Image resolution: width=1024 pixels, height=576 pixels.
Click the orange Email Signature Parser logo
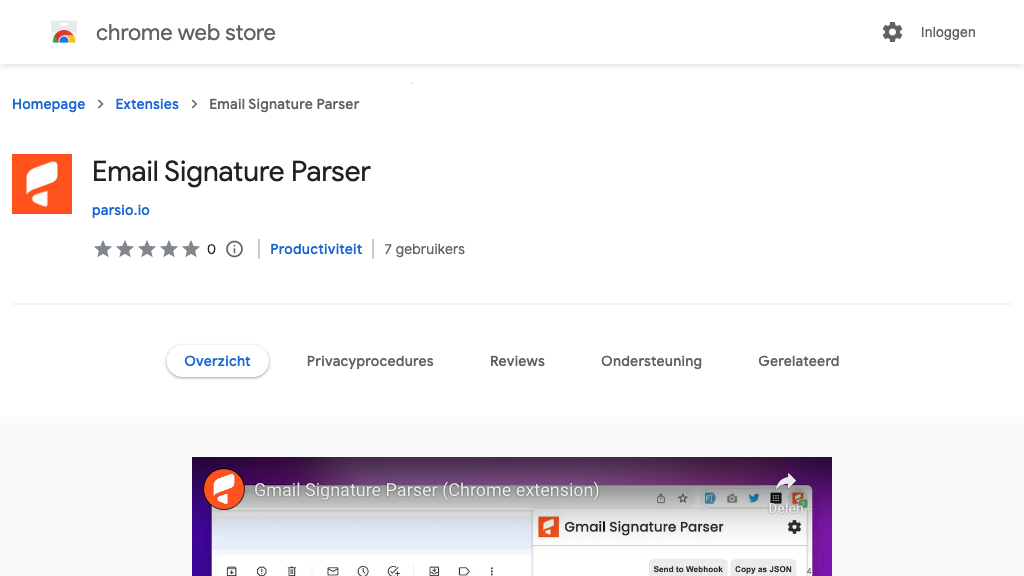(41, 183)
